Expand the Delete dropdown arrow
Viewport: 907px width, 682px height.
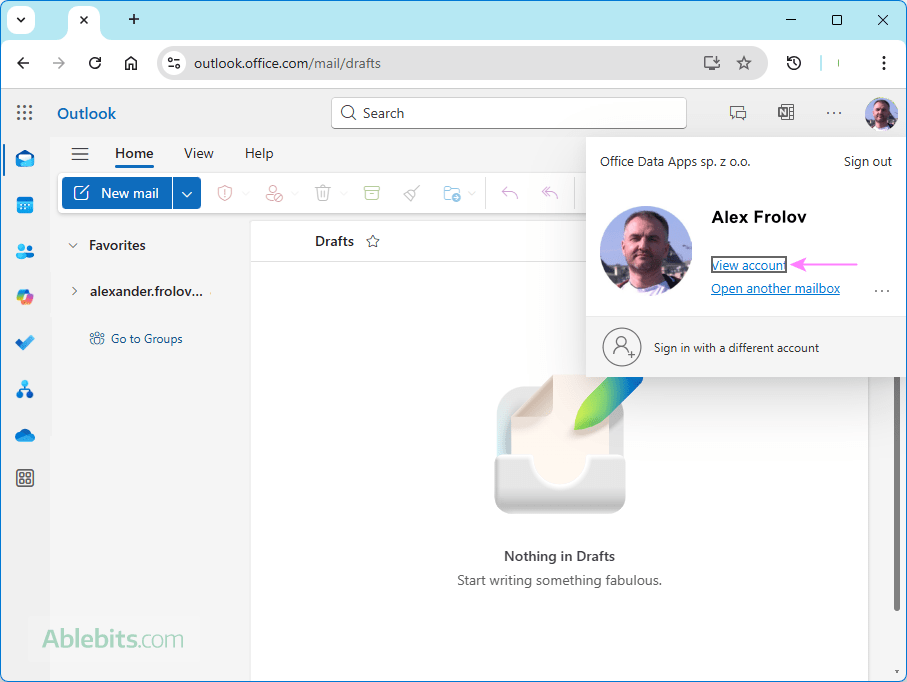[x=344, y=193]
